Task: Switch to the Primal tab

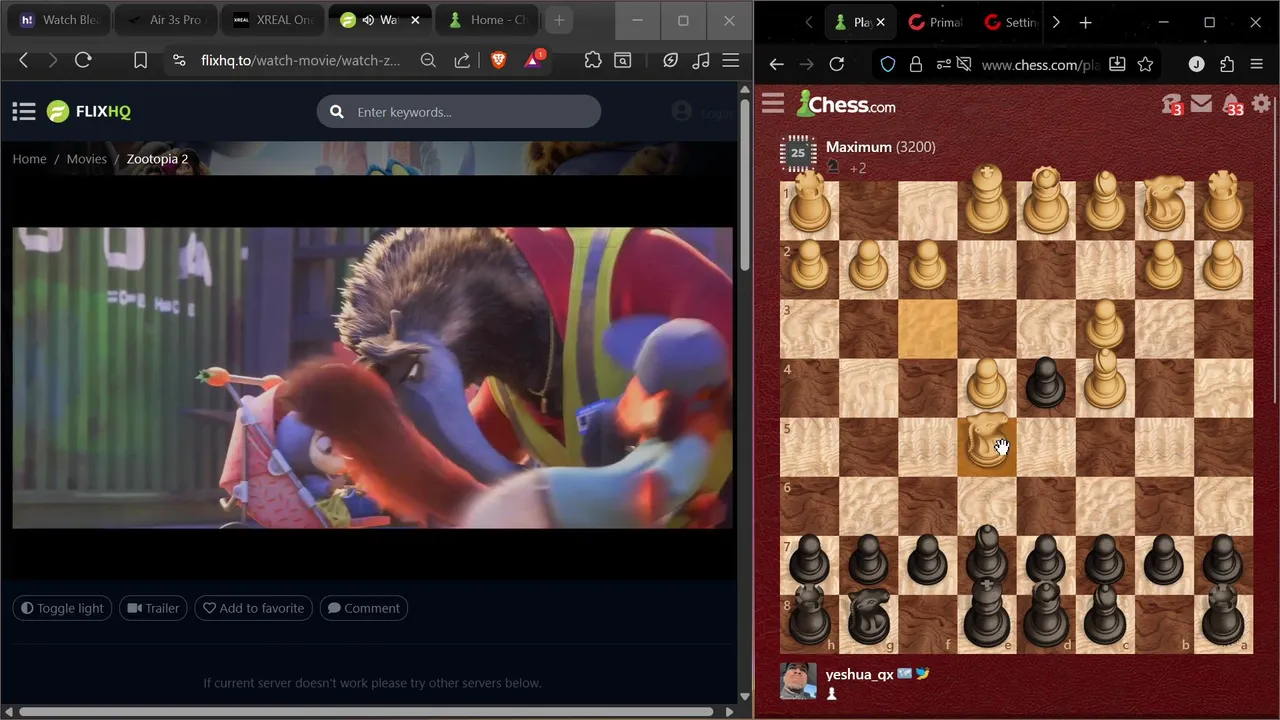Action: pos(936,22)
